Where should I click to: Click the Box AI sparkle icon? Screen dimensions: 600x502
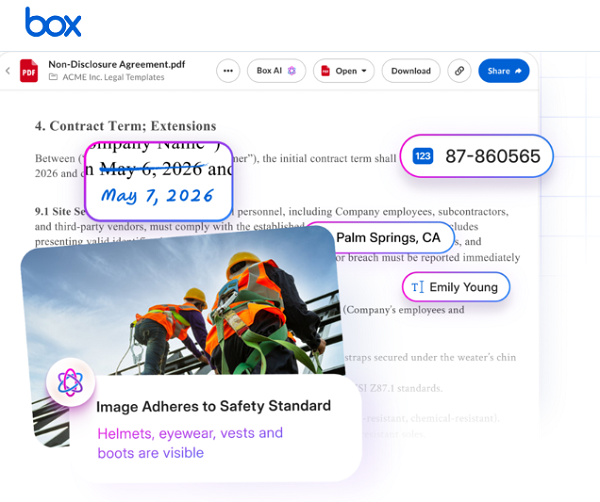tap(292, 71)
